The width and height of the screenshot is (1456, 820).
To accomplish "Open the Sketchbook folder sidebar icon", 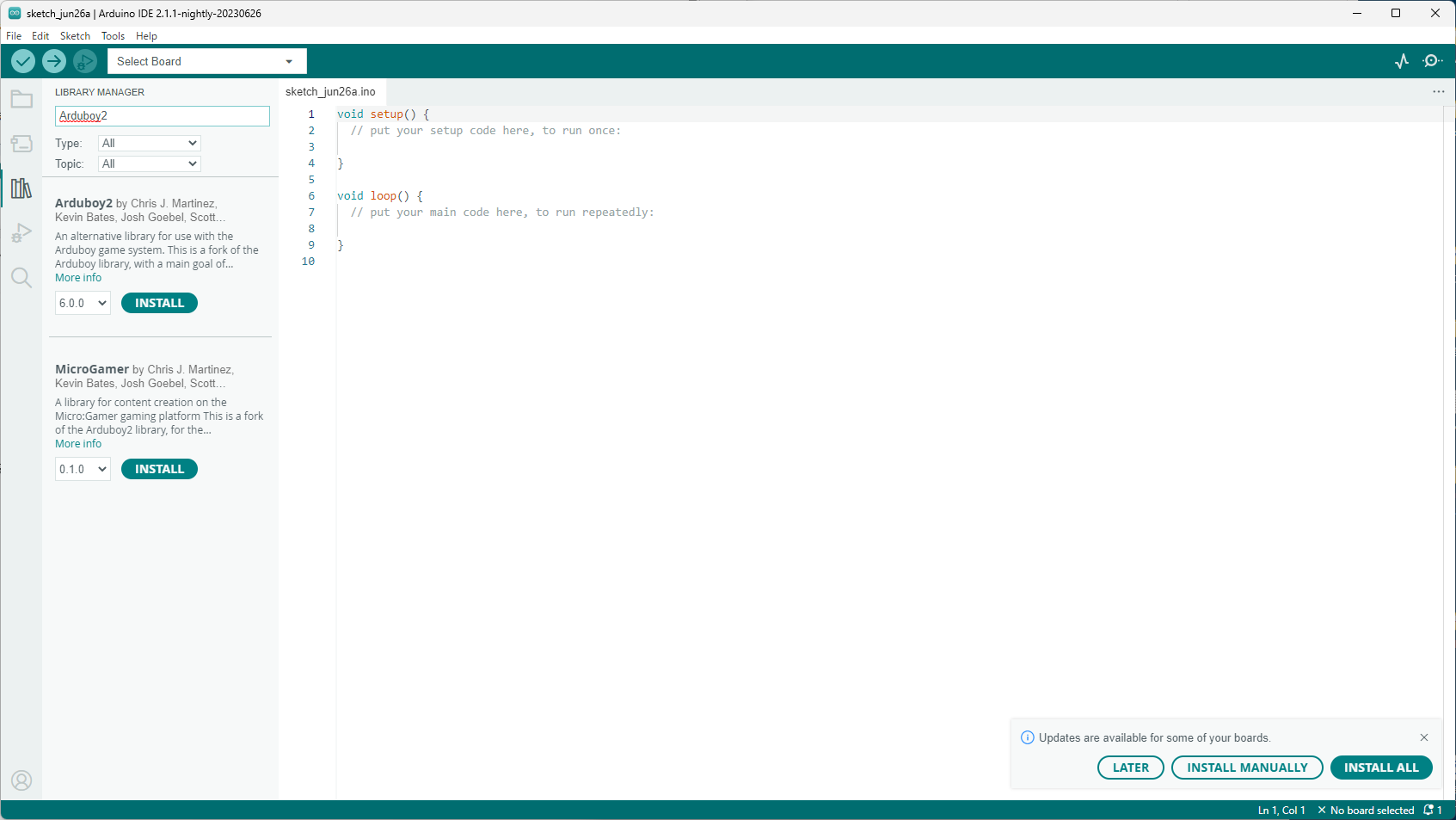I will coord(22,100).
